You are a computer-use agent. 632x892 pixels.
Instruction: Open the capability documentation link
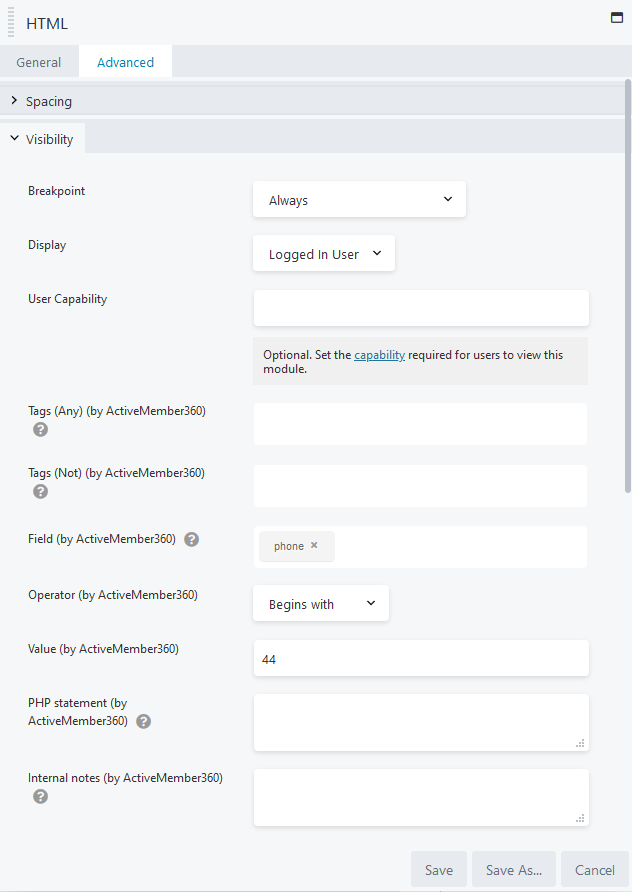click(x=379, y=354)
